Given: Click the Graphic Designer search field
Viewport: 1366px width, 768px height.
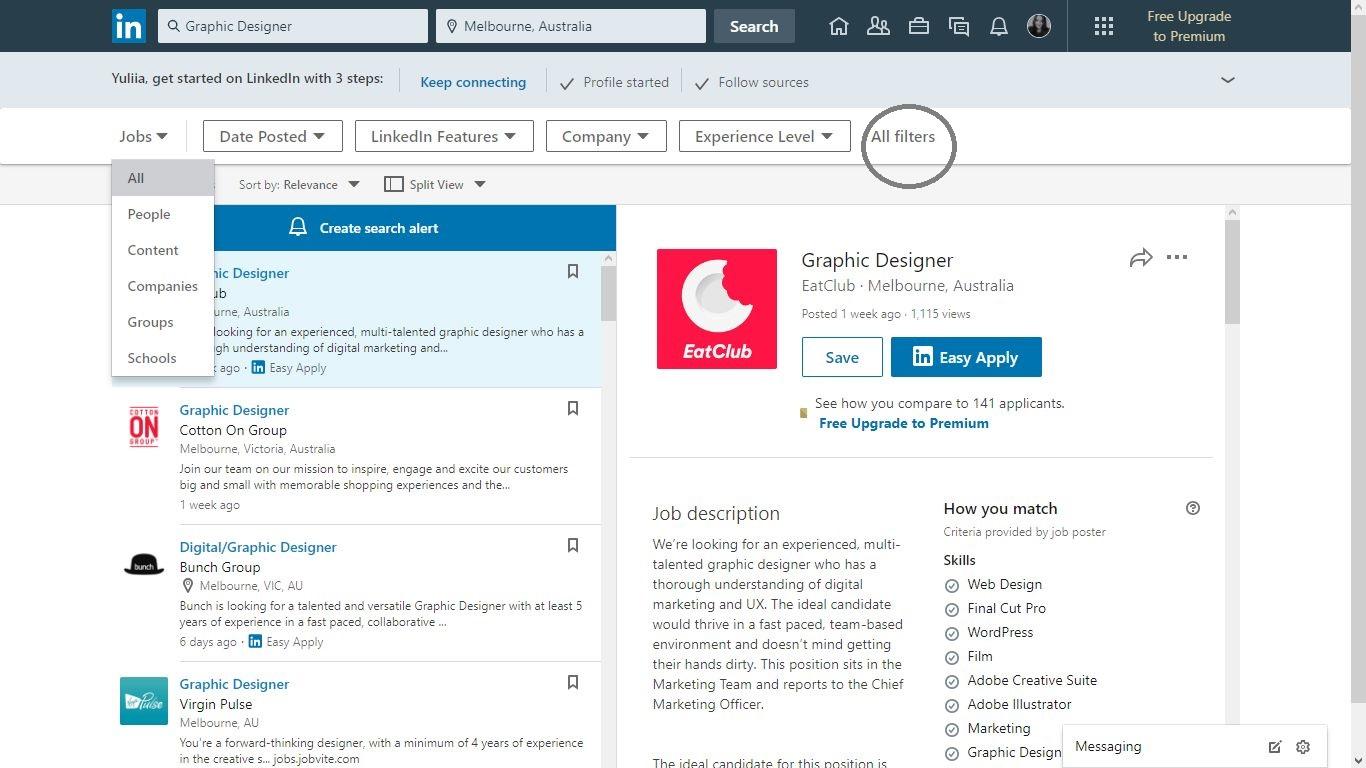Looking at the screenshot, I should point(293,26).
